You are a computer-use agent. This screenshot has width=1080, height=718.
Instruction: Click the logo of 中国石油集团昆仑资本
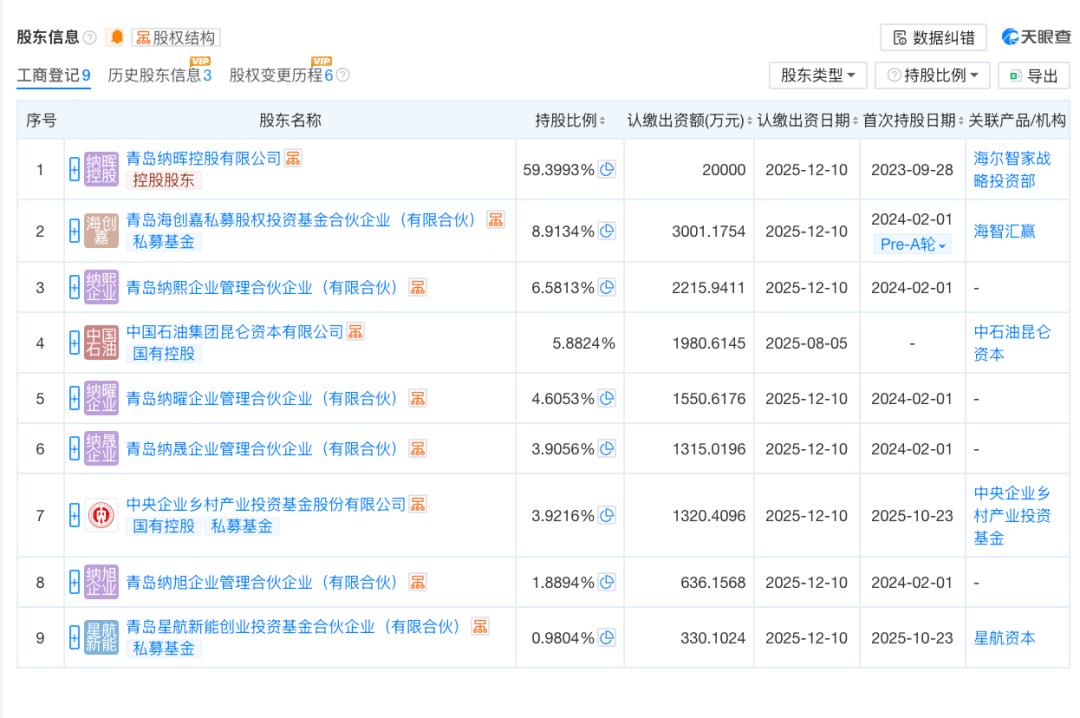(x=101, y=343)
